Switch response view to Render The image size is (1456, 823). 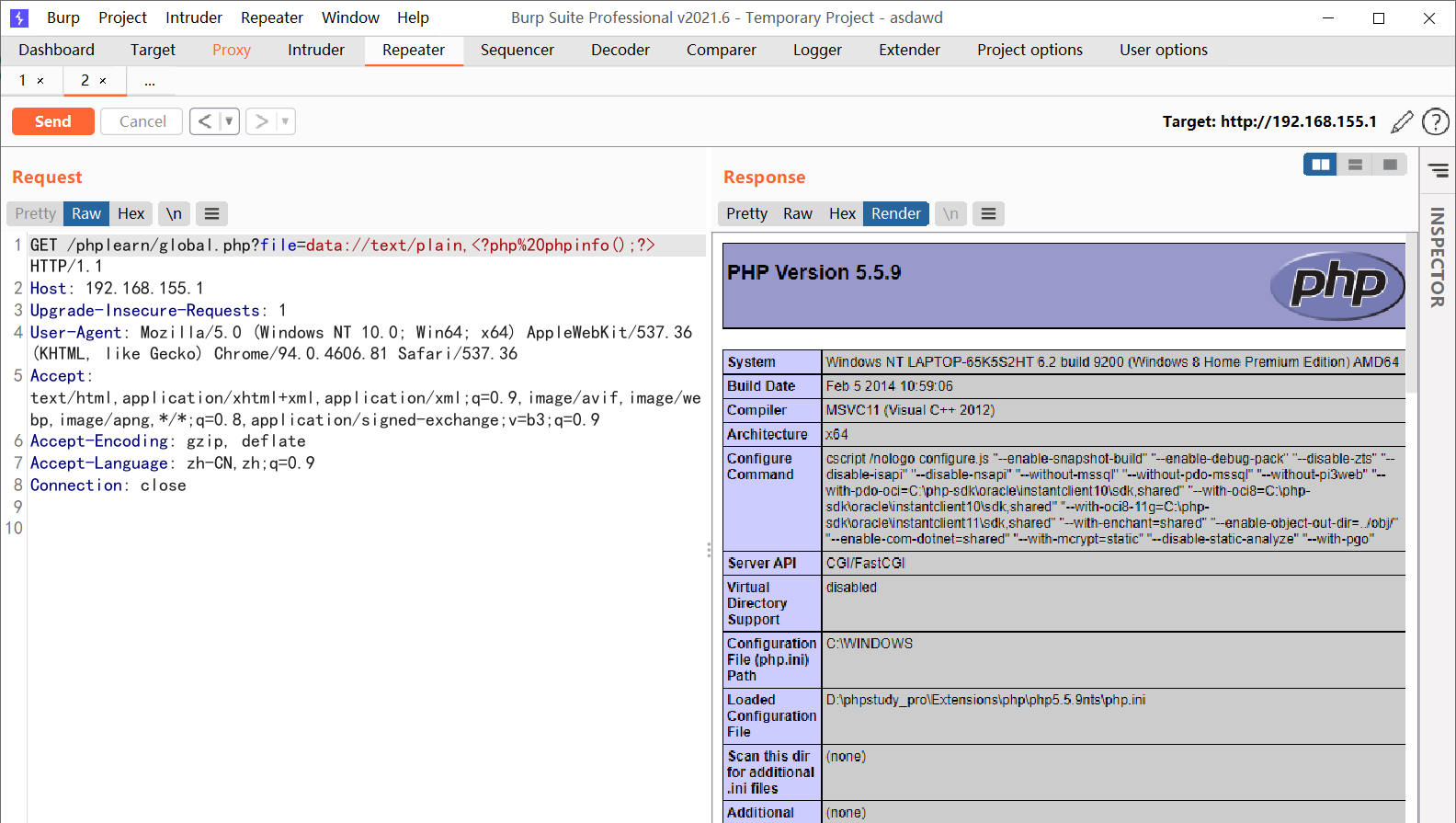tap(896, 213)
